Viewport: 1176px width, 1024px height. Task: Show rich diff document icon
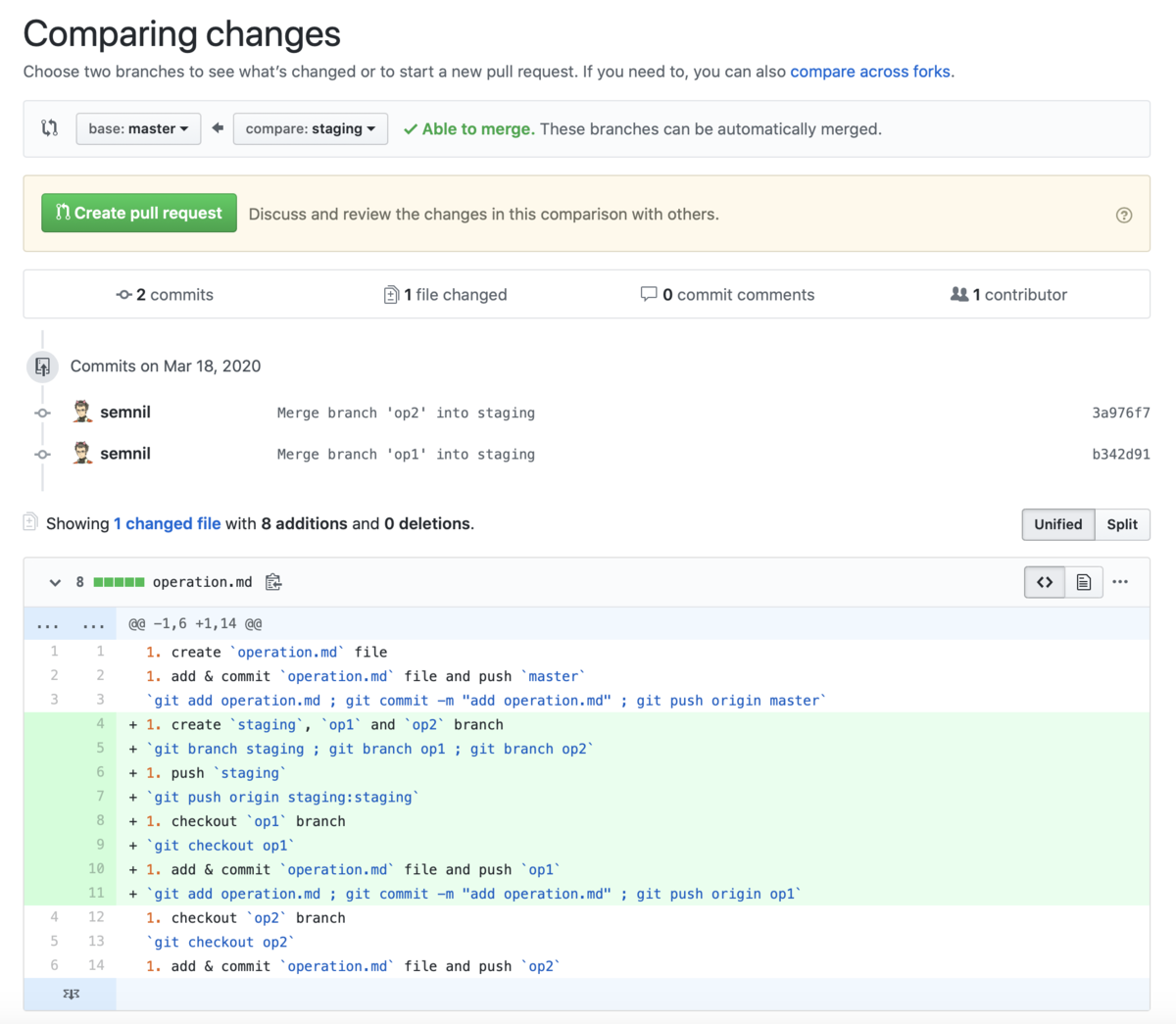coord(1084,582)
